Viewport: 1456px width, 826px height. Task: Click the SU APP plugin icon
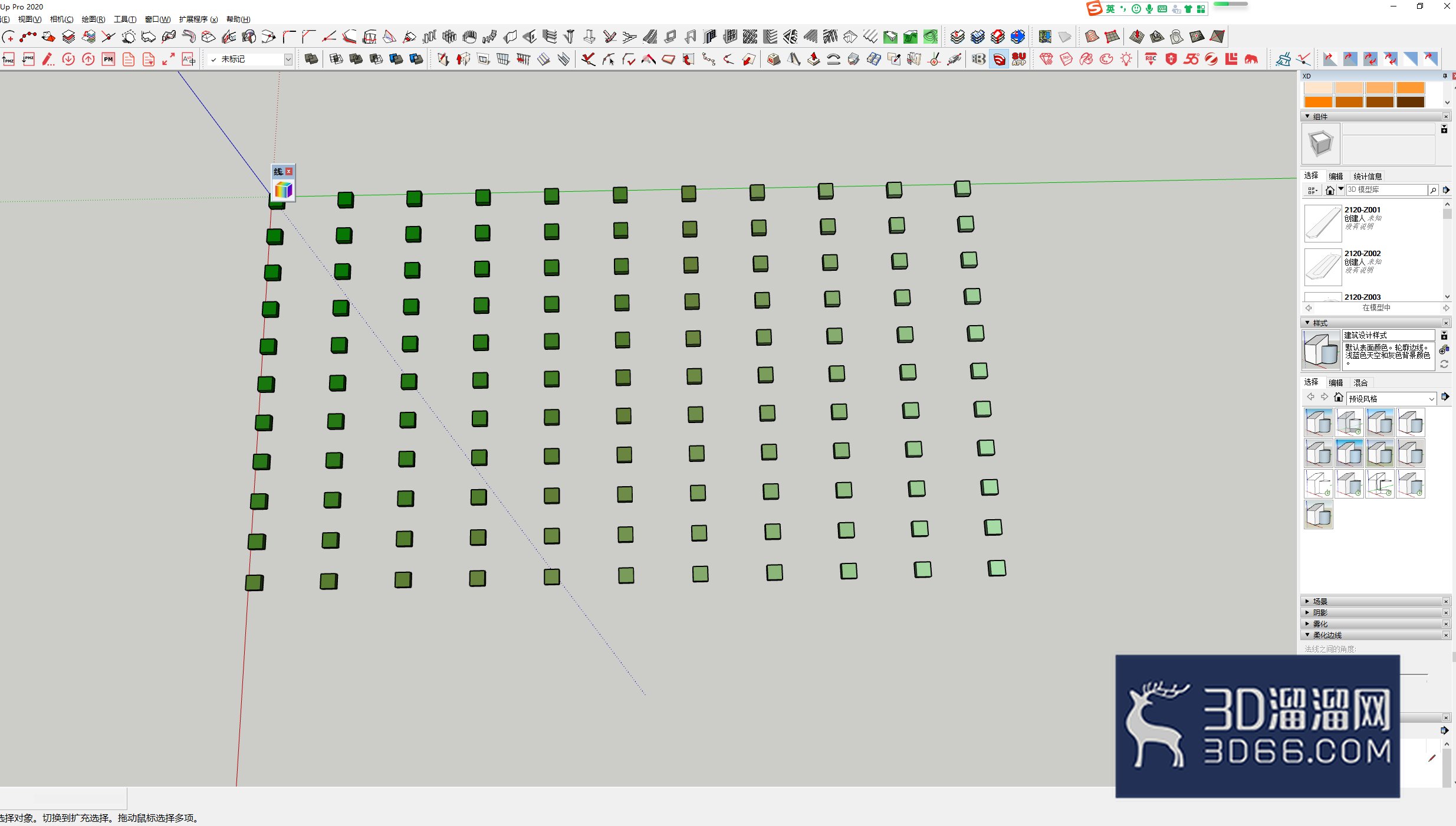(x=1018, y=59)
